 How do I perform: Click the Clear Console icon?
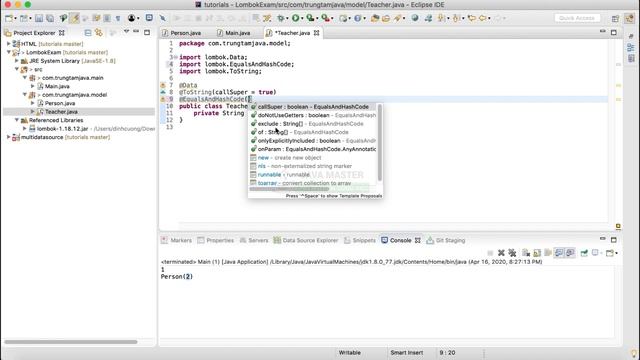tap(526, 253)
